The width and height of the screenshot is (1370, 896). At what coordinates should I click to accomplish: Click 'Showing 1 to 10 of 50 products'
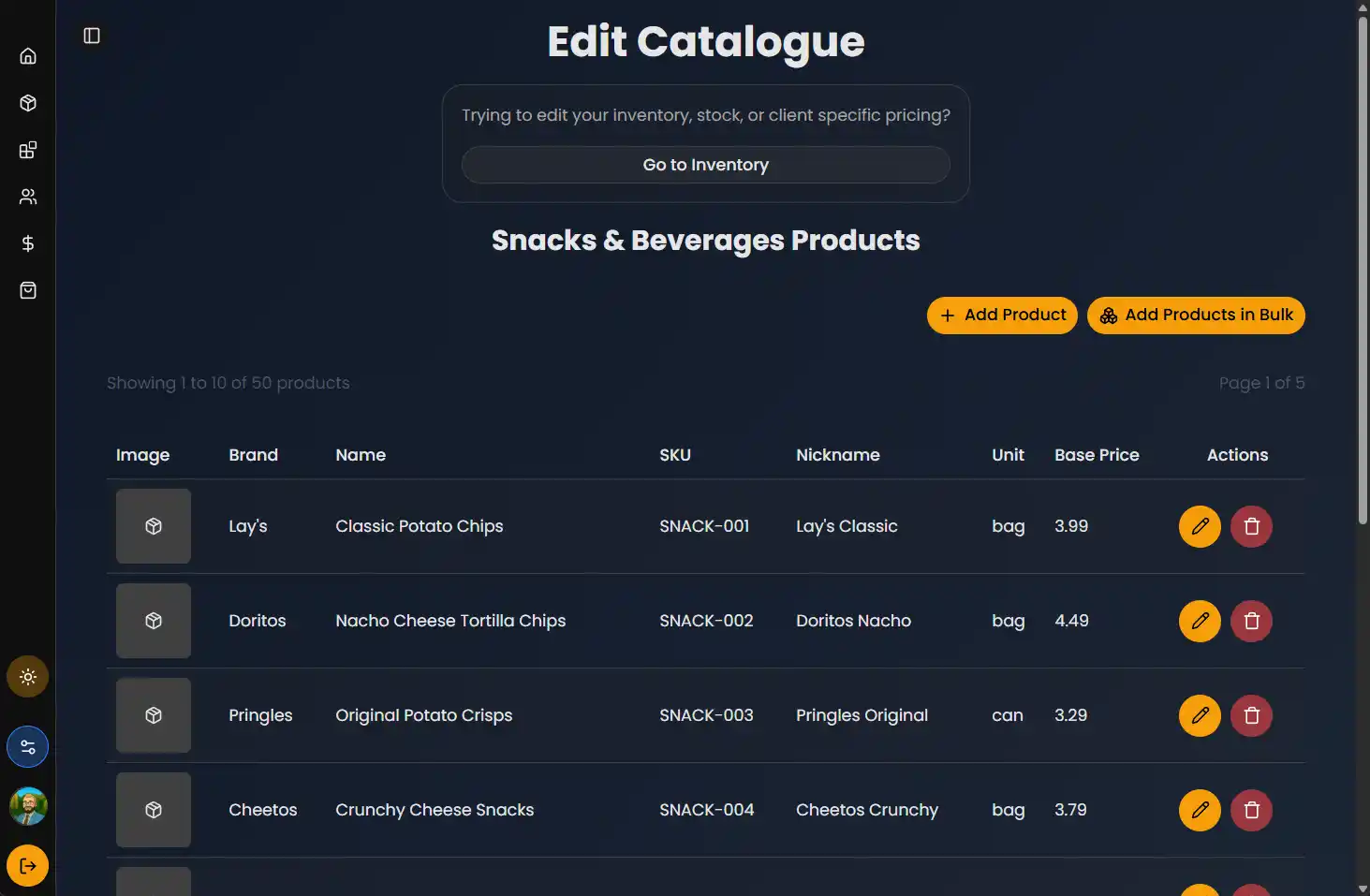[228, 383]
